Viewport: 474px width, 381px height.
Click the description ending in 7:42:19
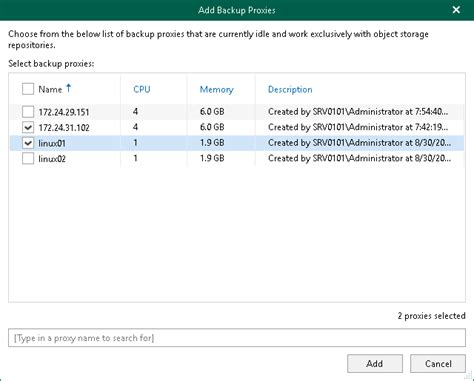tap(358, 127)
